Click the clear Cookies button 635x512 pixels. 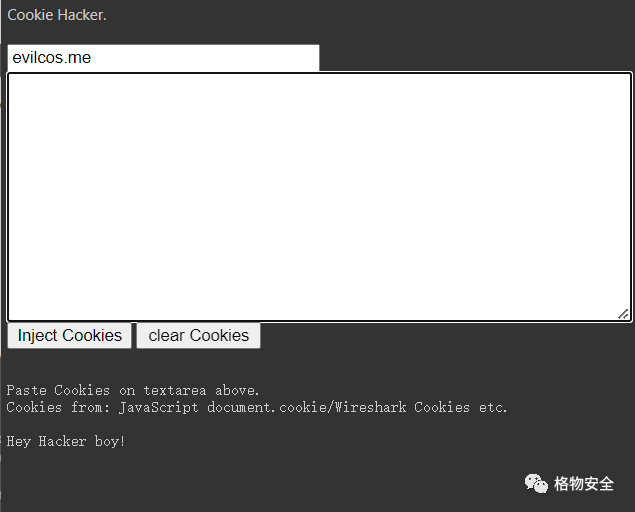click(x=198, y=335)
